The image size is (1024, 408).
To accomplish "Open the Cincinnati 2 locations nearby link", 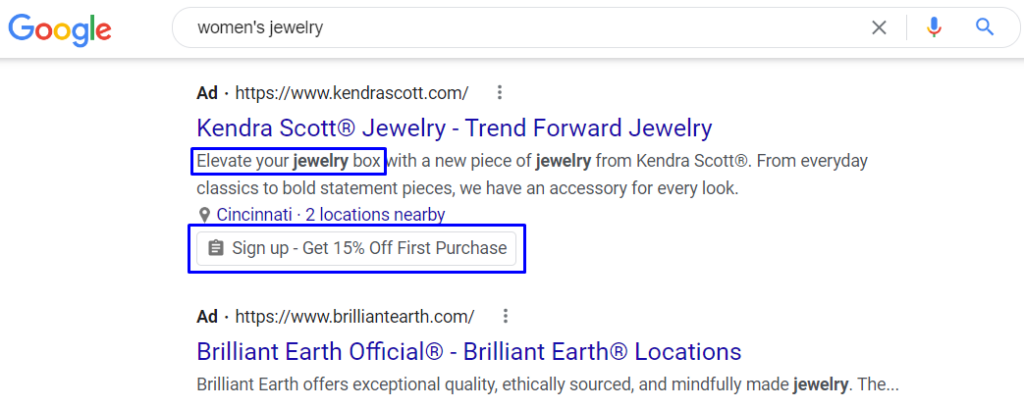I will pyautogui.click(x=330, y=214).
